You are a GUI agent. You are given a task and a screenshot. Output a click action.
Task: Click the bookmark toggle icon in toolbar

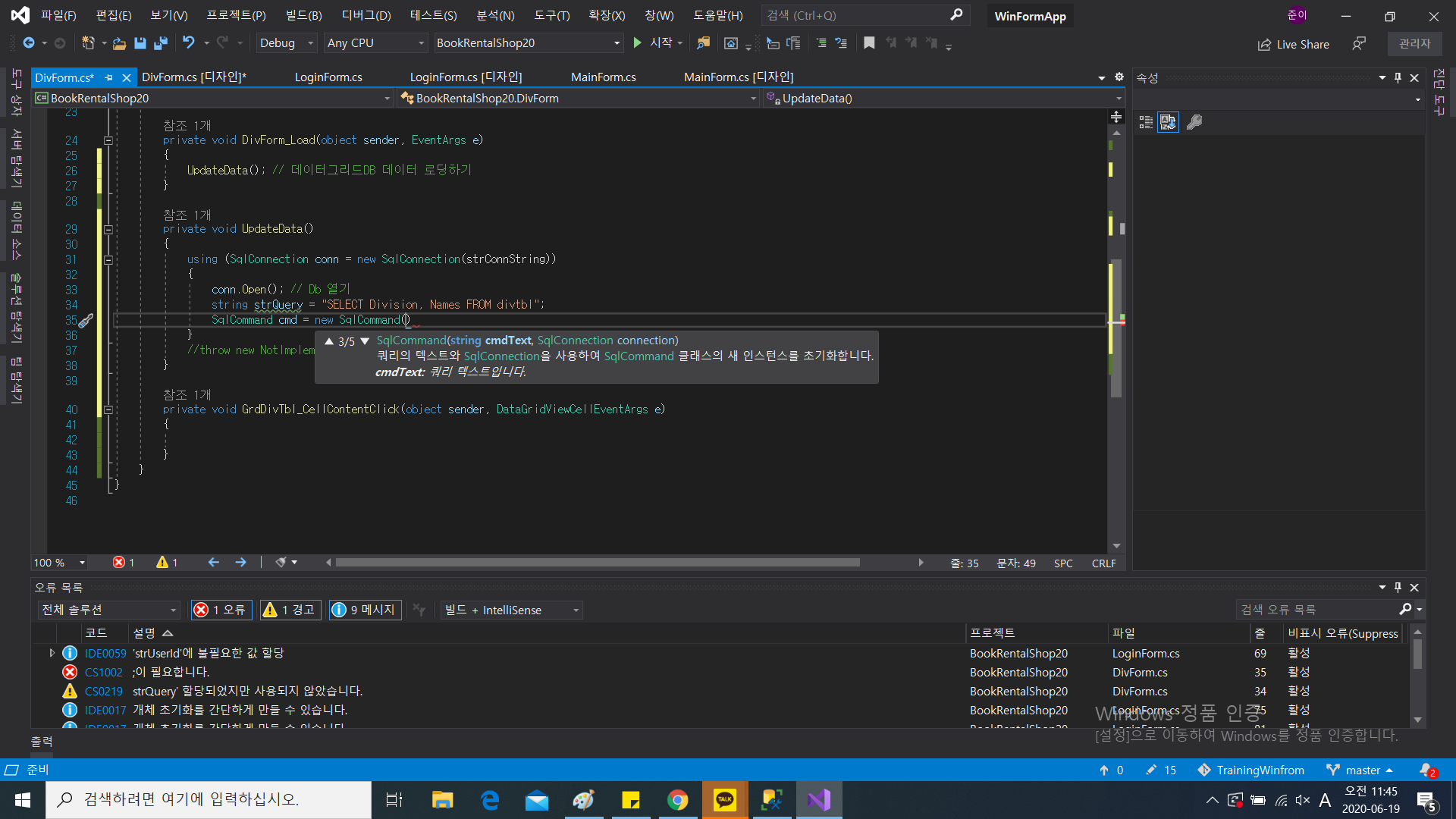(x=869, y=43)
